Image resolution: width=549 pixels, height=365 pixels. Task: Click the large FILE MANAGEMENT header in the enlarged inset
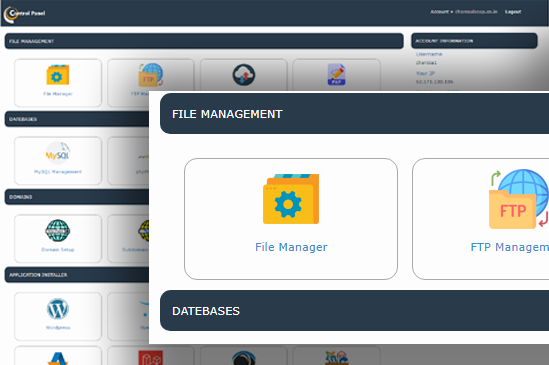pyautogui.click(x=354, y=113)
